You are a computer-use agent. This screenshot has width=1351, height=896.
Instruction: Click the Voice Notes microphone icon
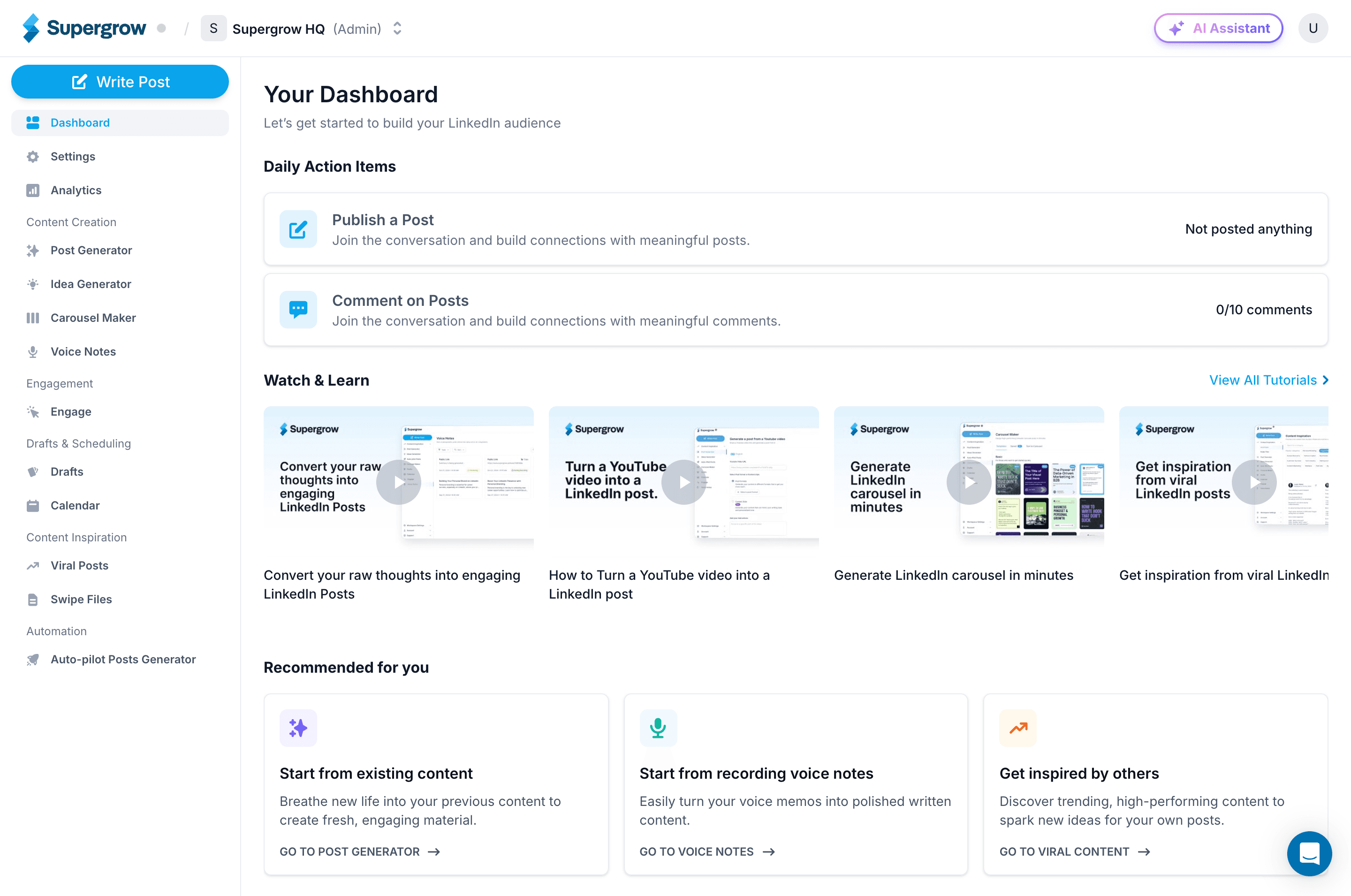click(x=33, y=351)
